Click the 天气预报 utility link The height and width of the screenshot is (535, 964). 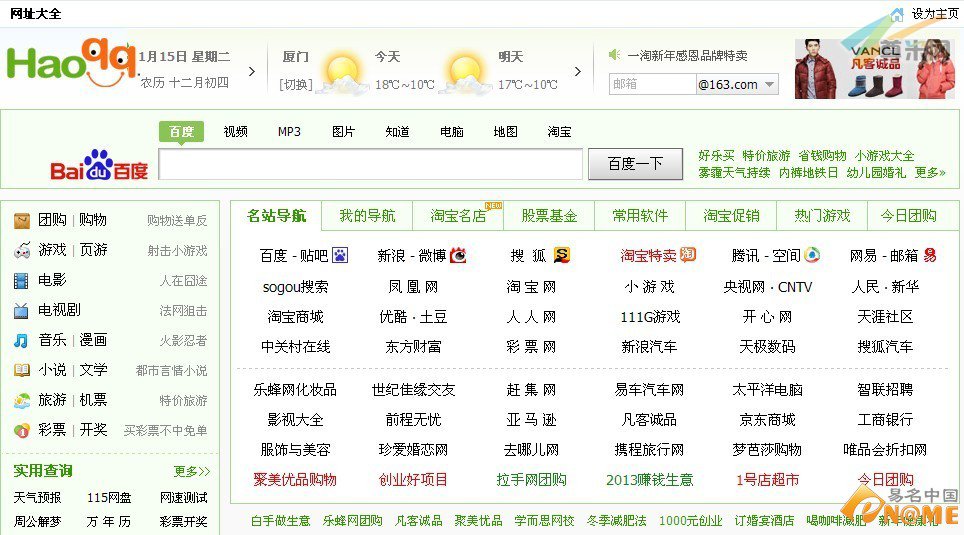(x=38, y=498)
